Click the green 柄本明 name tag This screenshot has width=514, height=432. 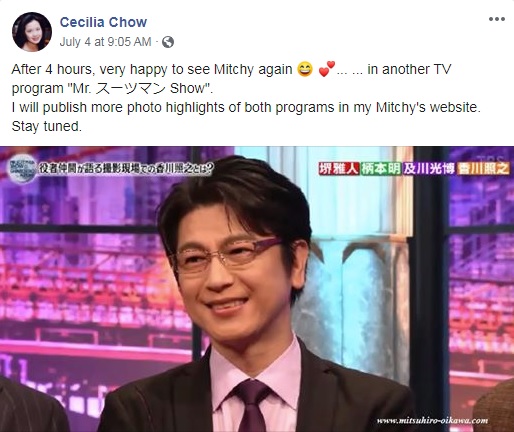tap(381, 169)
